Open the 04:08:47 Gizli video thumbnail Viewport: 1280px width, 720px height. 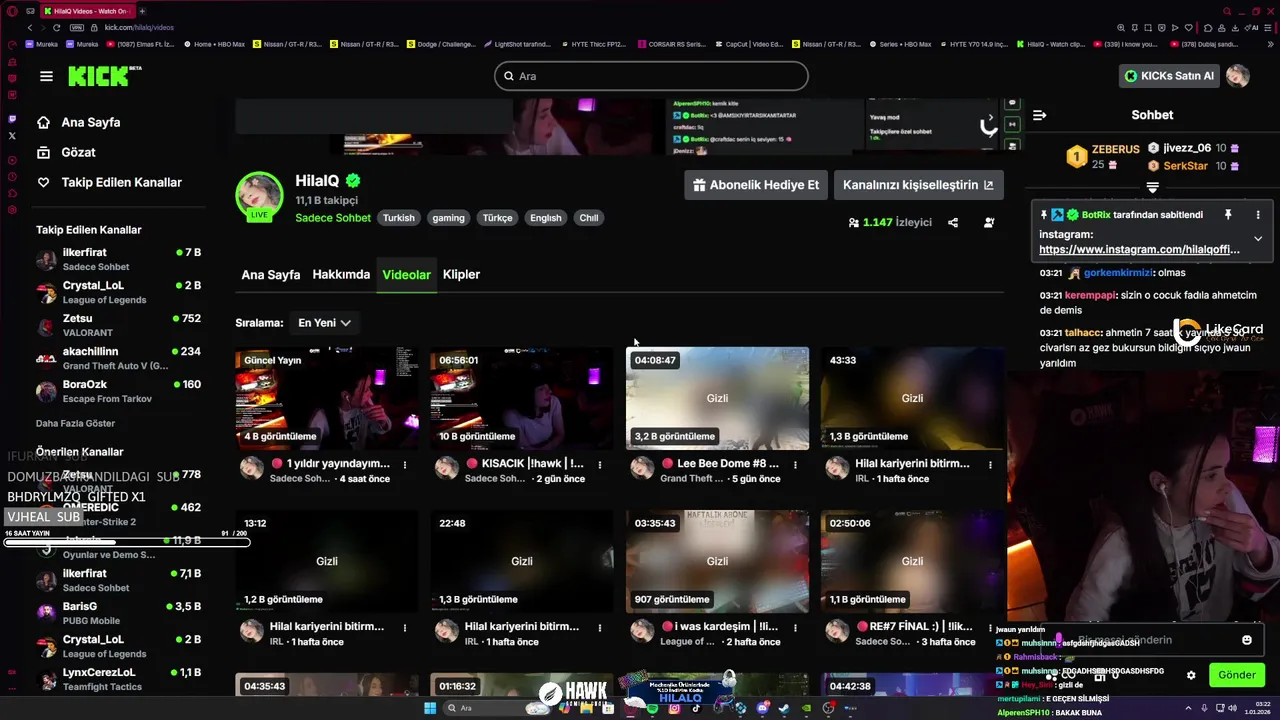pos(717,398)
